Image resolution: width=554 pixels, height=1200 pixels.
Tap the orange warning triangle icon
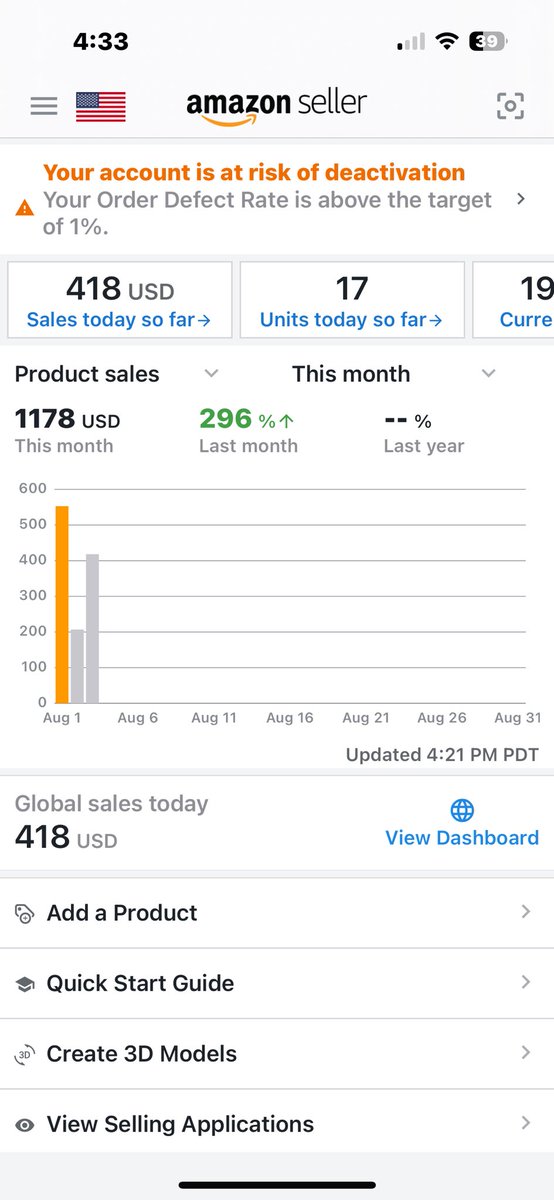(x=24, y=210)
